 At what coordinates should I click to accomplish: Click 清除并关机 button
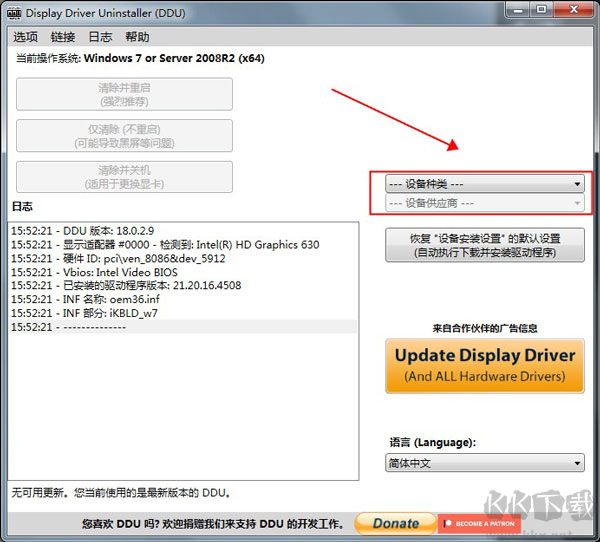[124, 177]
